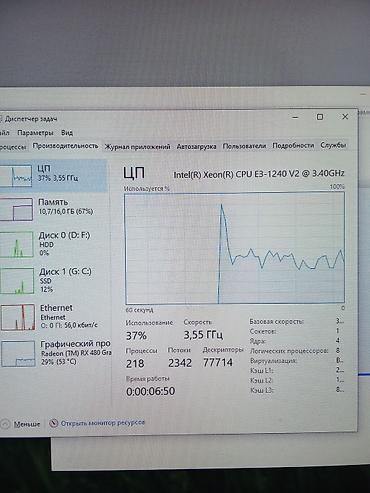Click the Дескрипторы 77714 value
The width and height of the screenshot is (370, 493).
point(218,362)
